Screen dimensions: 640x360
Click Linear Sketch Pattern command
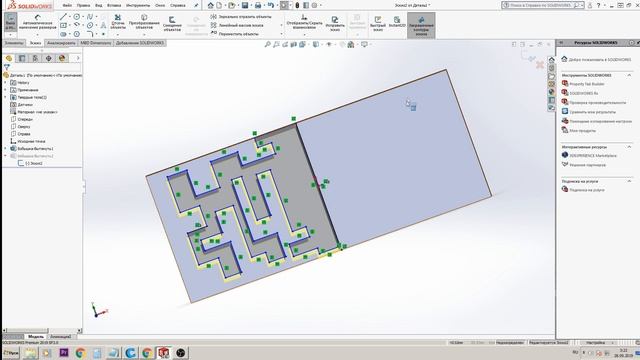[237, 25]
